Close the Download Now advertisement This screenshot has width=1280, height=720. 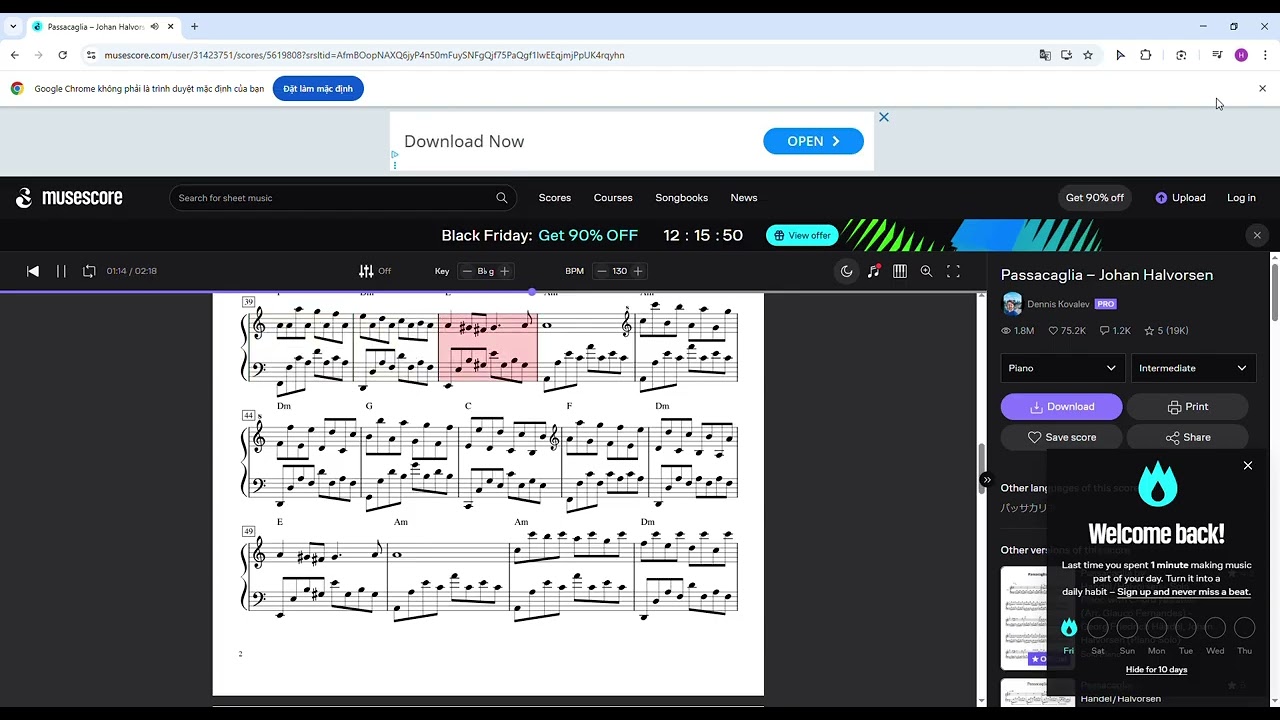[884, 117]
